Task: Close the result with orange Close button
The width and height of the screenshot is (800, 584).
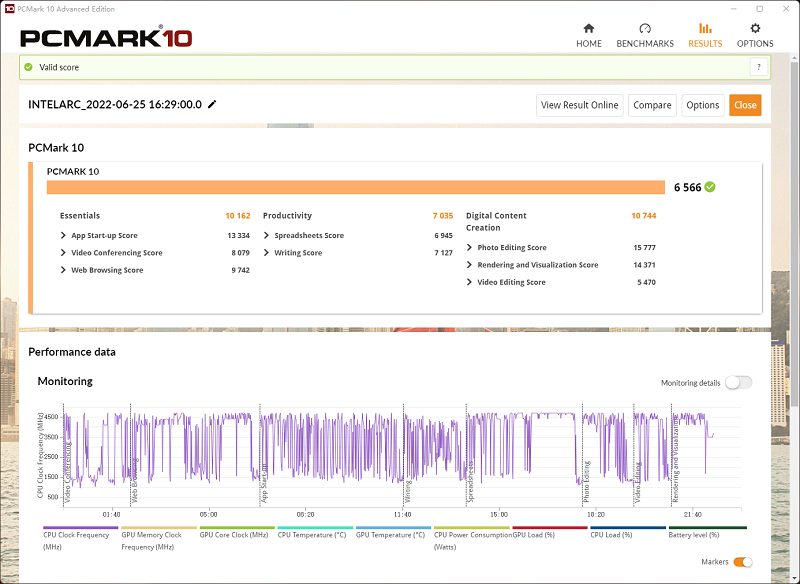Action: (x=745, y=105)
